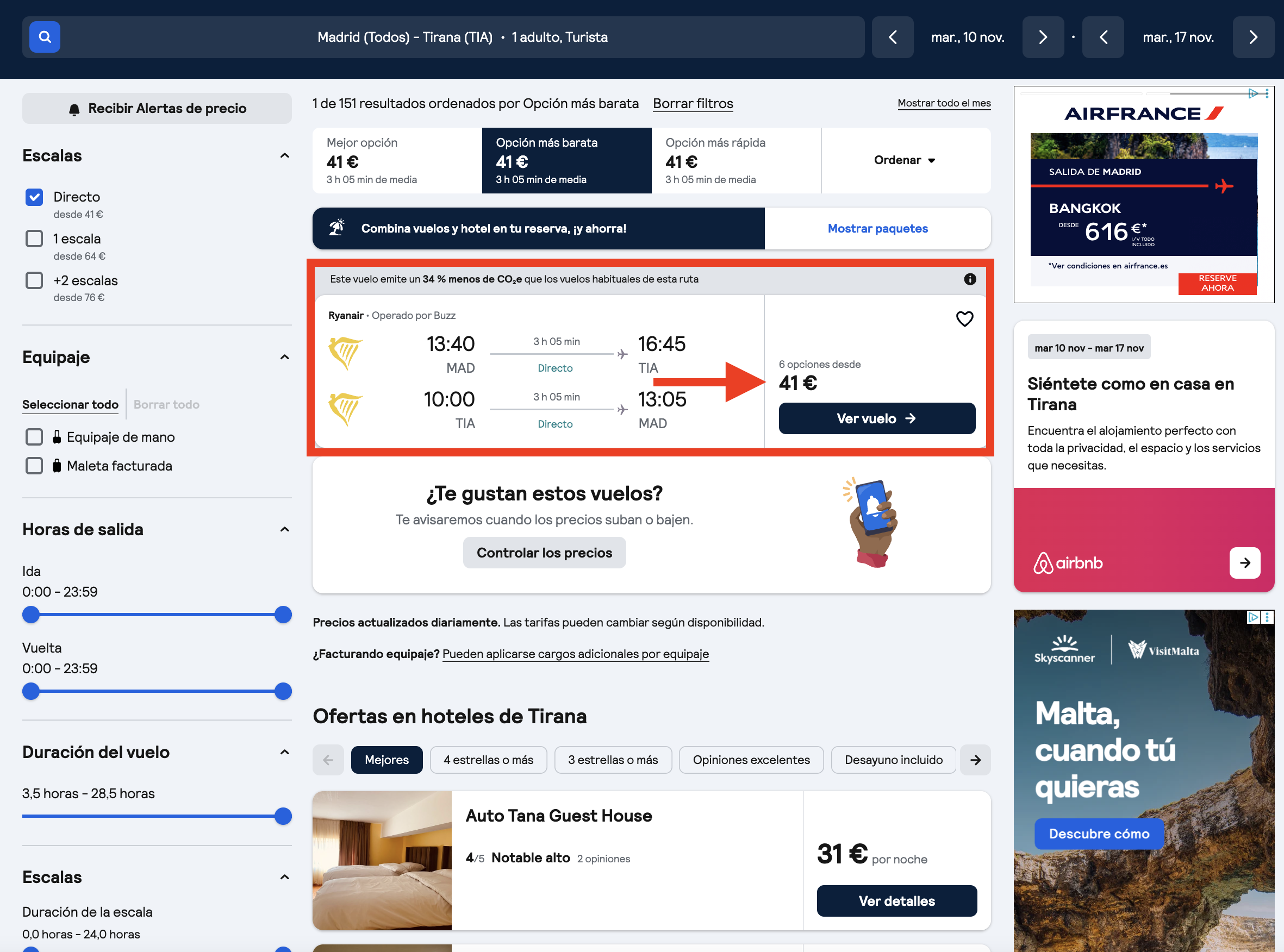Click the Airbnb ad arrow button
Image resolution: width=1284 pixels, height=952 pixels.
click(1245, 562)
